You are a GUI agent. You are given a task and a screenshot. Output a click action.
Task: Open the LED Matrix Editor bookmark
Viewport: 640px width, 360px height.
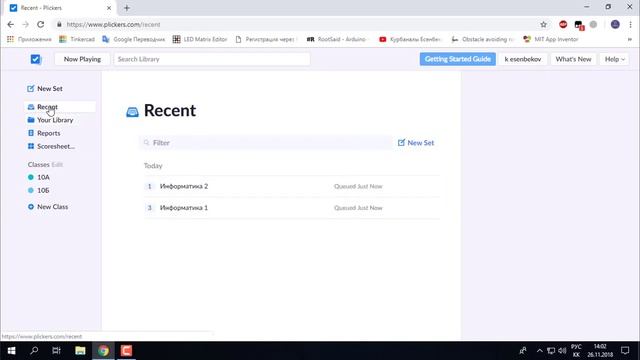coord(200,39)
